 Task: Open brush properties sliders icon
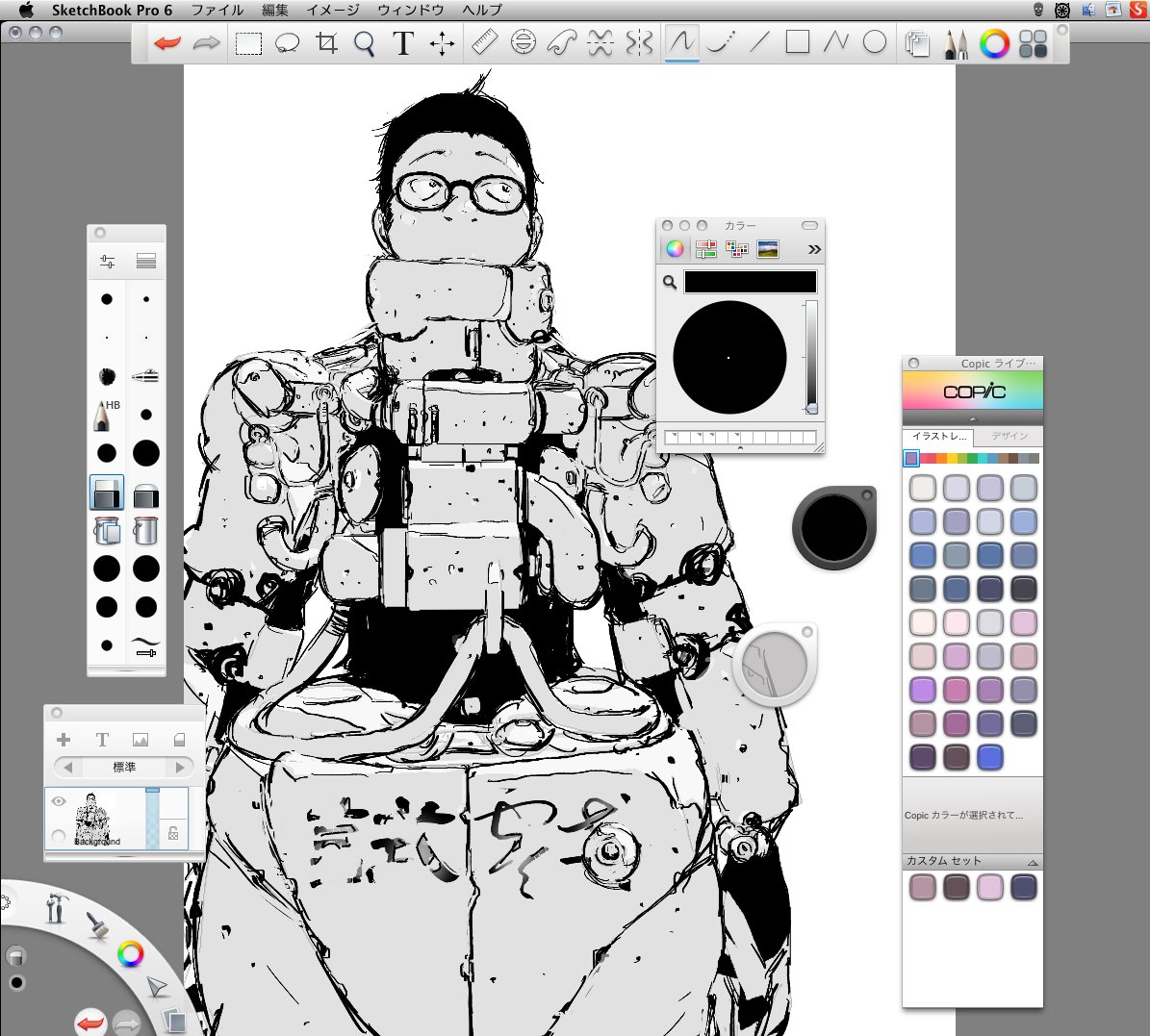click(107, 261)
